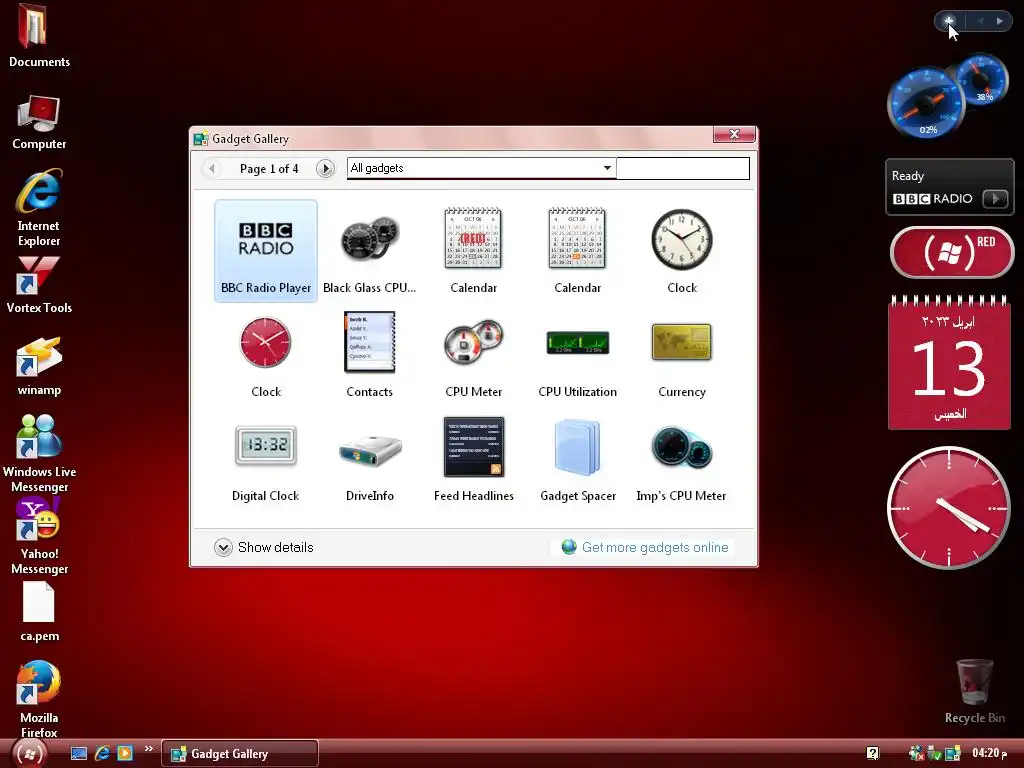Choose the Contacts gadget
Viewport: 1024px width, 768px height.
370,356
